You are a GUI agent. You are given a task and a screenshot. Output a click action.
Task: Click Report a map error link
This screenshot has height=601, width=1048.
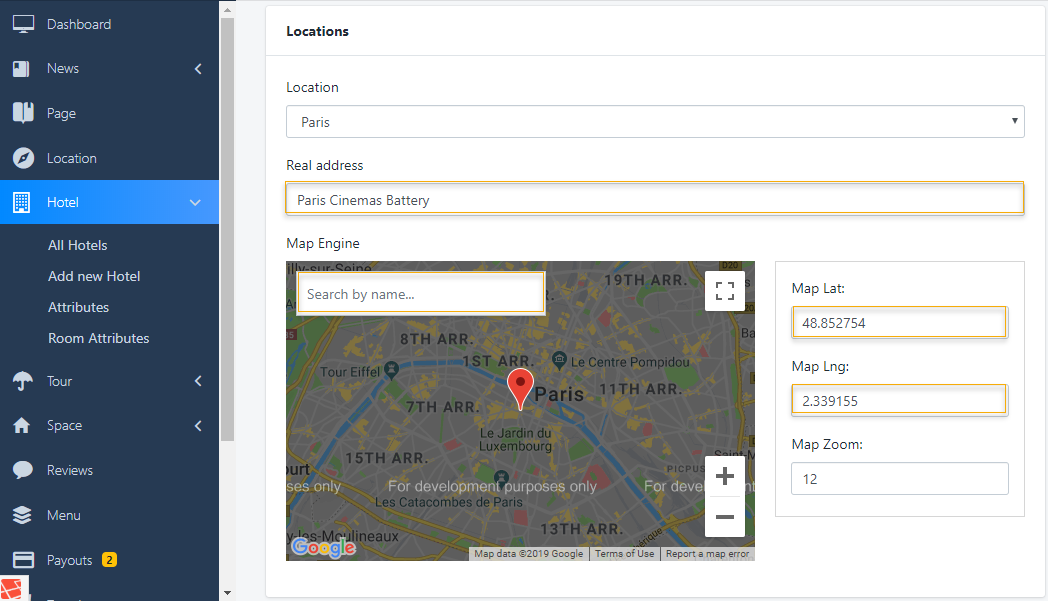(707, 554)
